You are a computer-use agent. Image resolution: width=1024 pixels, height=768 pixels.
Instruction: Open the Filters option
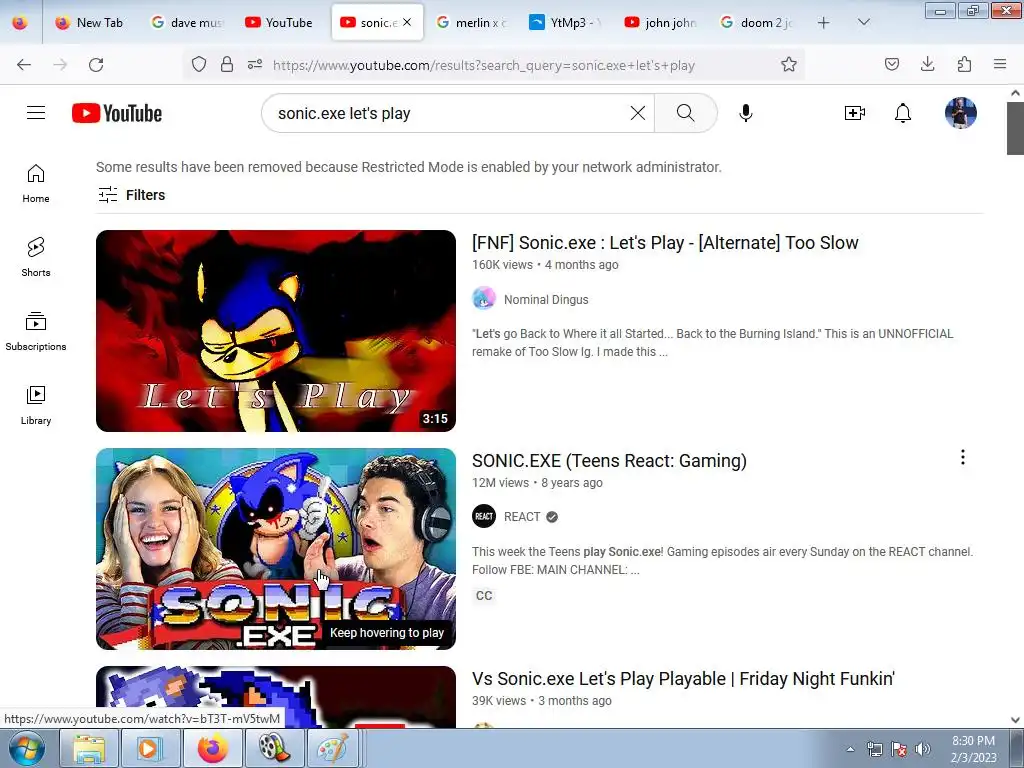[x=131, y=195]
